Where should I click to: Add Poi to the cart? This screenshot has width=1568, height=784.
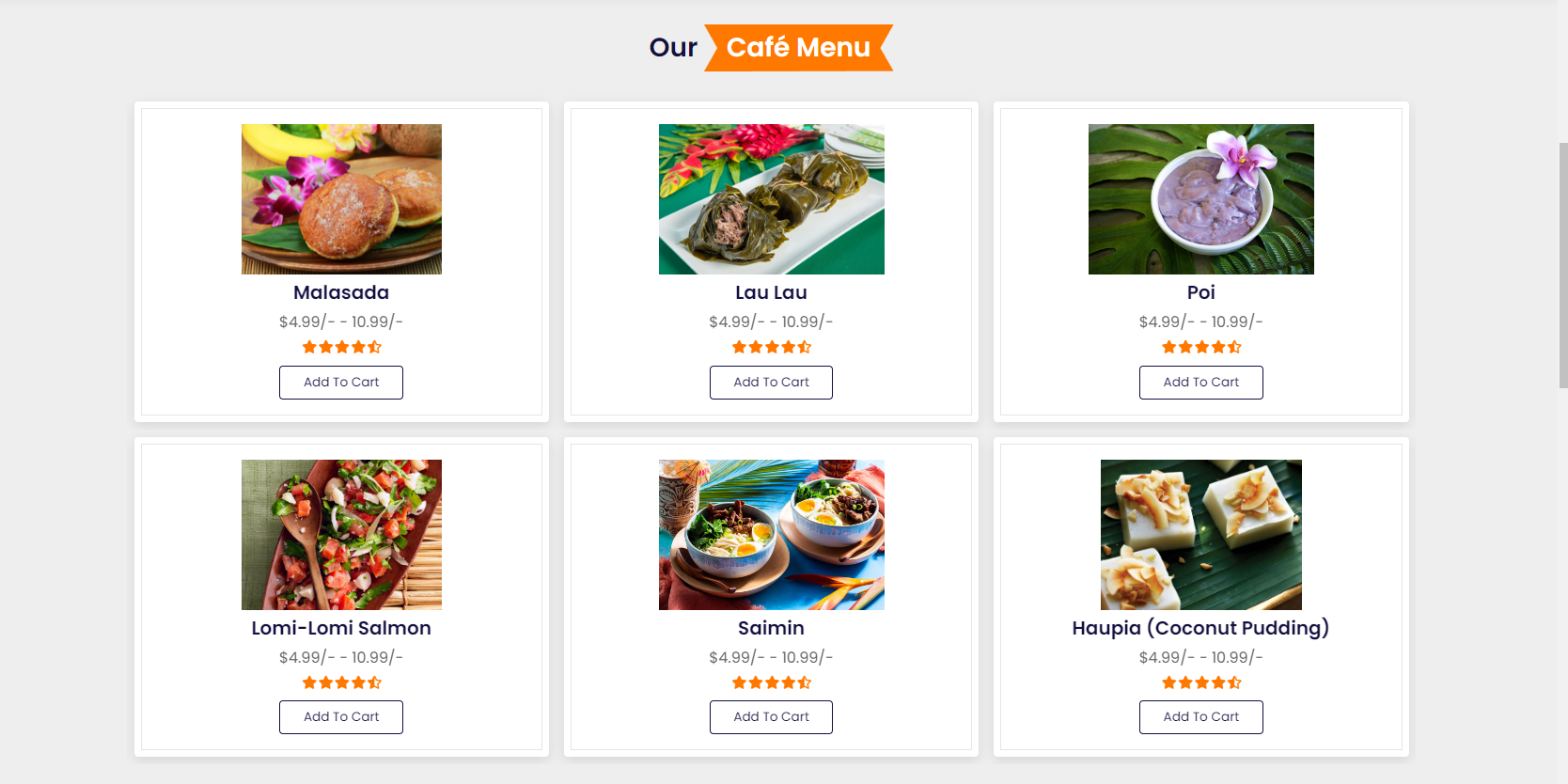pos(1200,382)
